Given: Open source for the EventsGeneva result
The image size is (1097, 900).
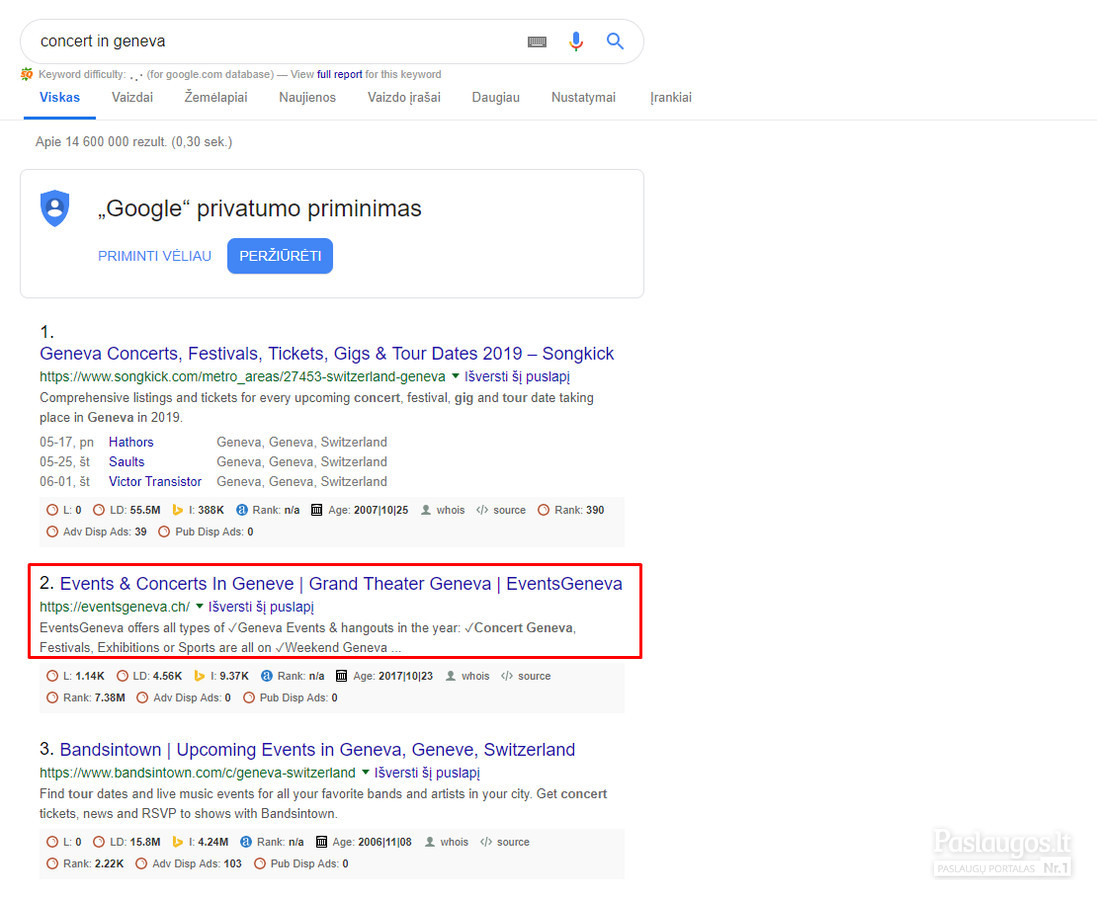Looking at the screenshot, I should coord(526,676).
